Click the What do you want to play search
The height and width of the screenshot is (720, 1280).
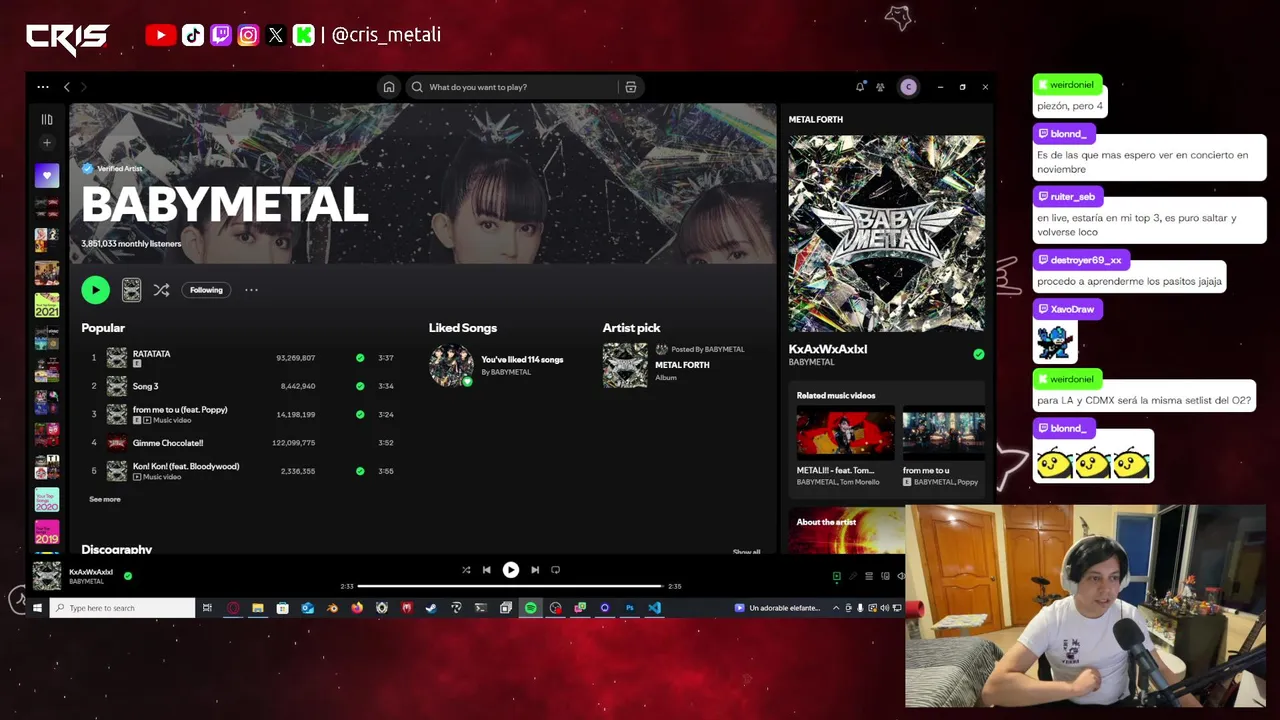pyautogui.click(x=511, y=87)
